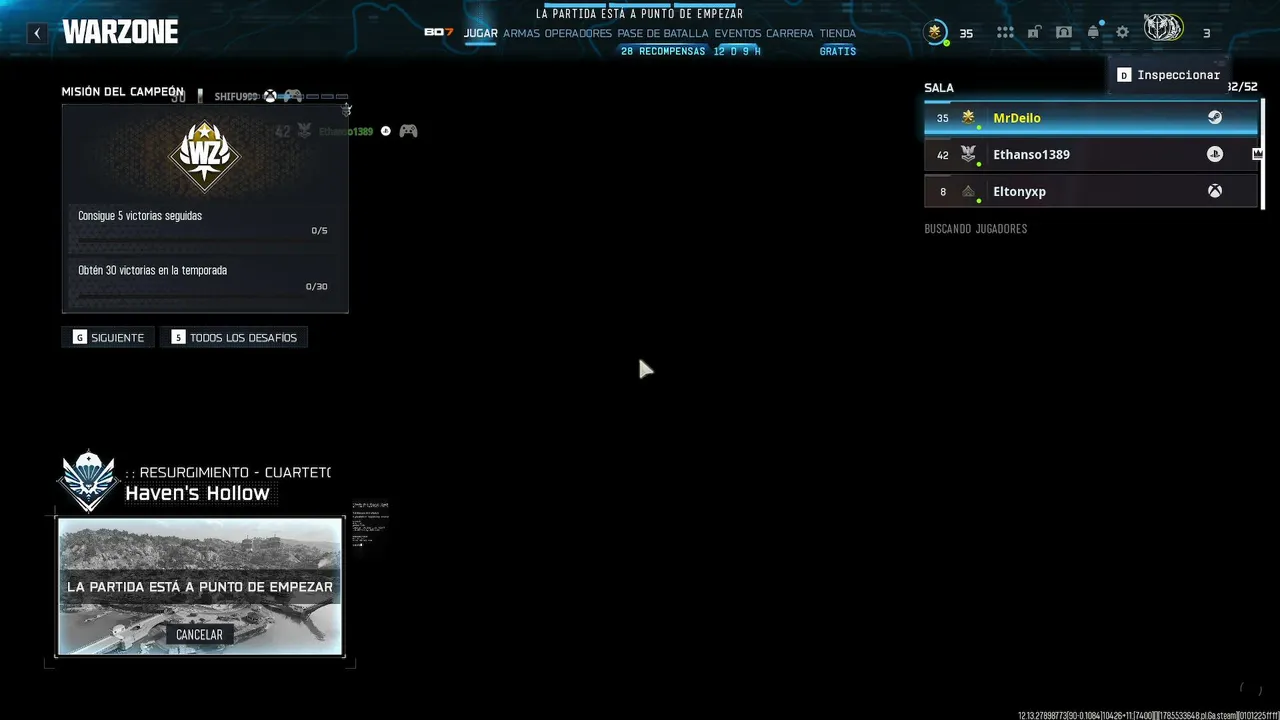The height and width of the screenshot is (720, 1280).
Task: Open the ARMAS tab
Action: [x=521, y=33]
